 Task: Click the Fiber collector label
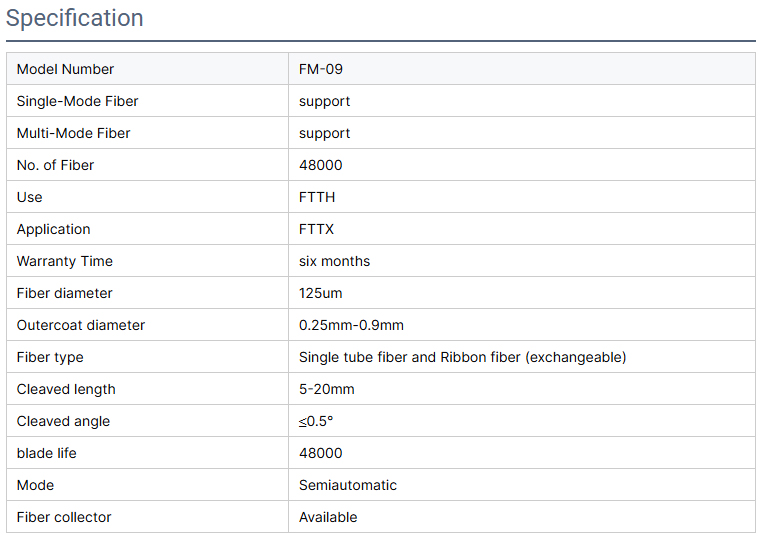64,517
